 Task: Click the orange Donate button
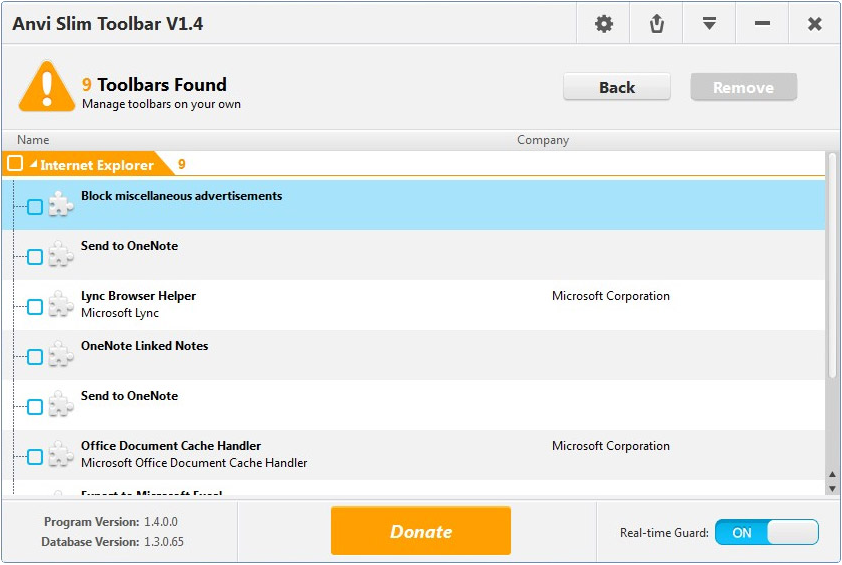(x=420, y=531)
